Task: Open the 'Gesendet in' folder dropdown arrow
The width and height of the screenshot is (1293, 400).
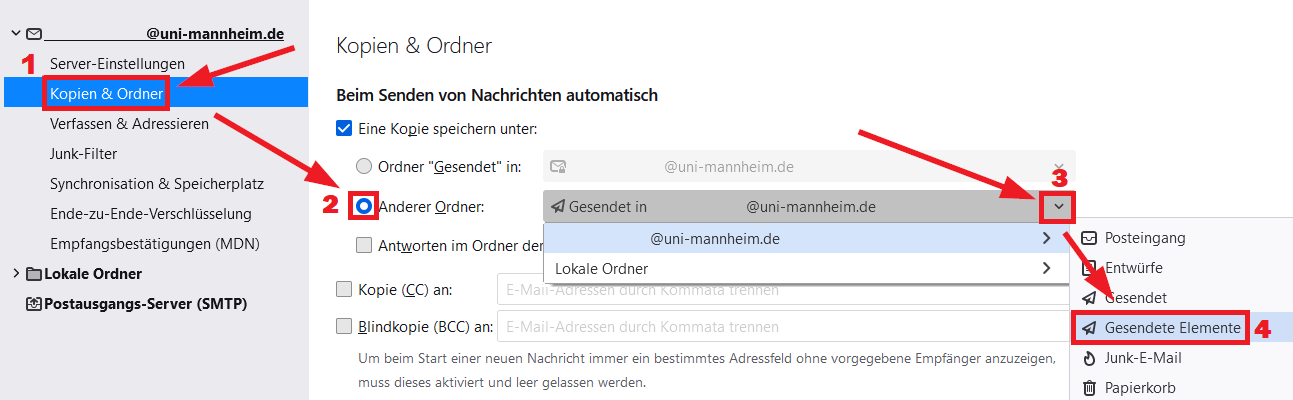Action: 1058,207
